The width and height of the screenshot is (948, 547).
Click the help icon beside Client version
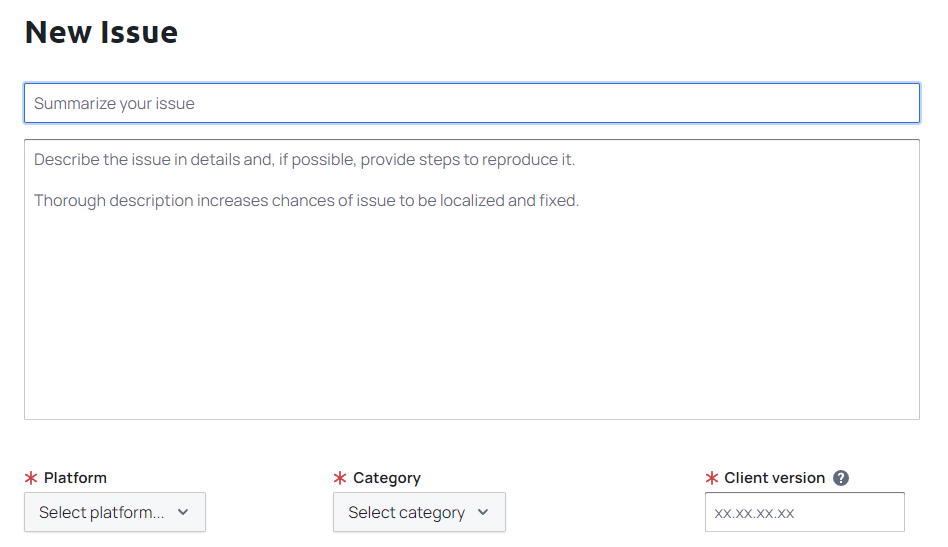coord(841,478)
